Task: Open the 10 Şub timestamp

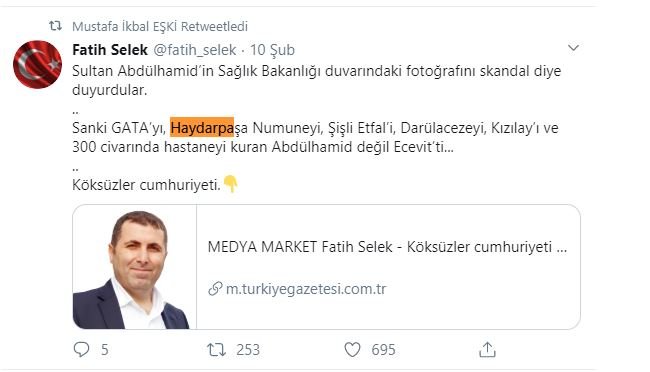Action: (272, 50)
